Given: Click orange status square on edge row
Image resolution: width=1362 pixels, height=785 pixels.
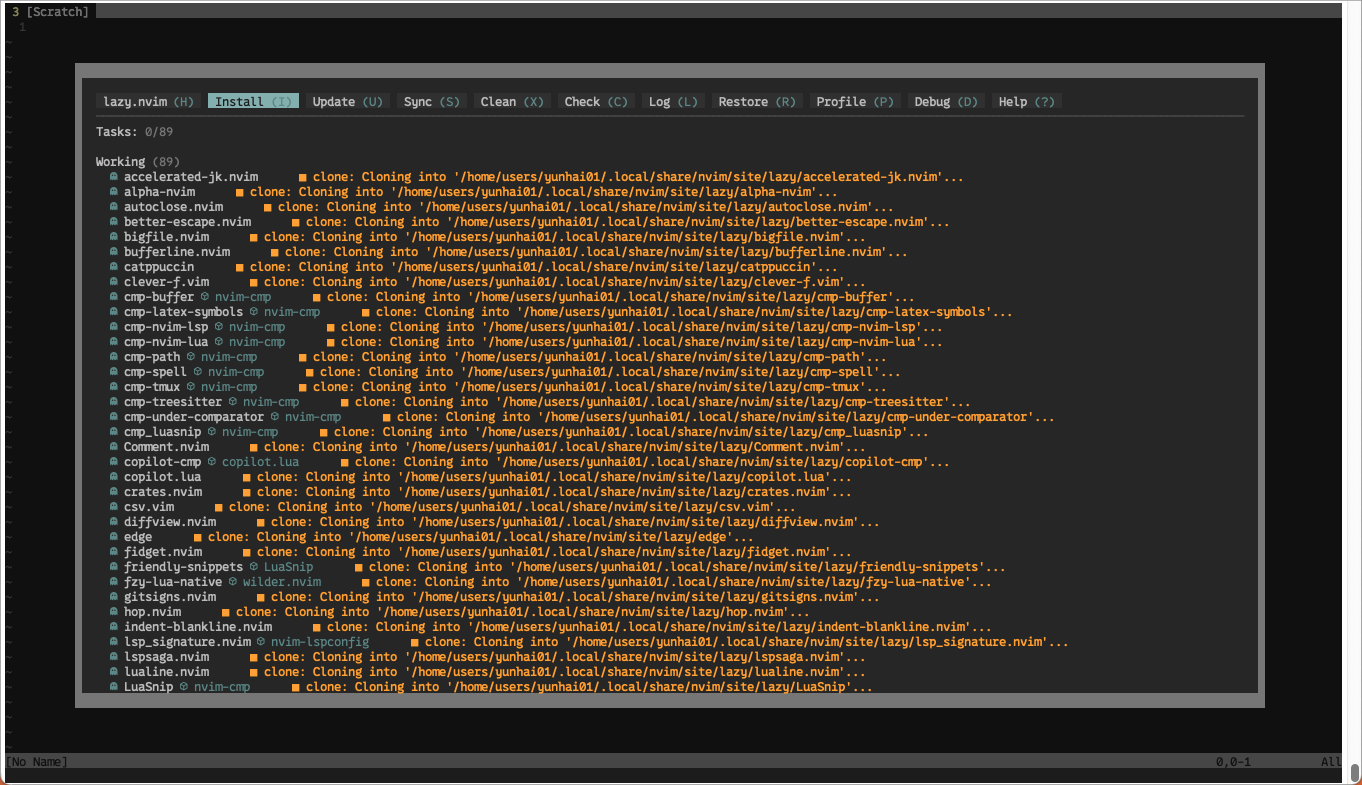Looking at the screenshot, I should (198, 537).
